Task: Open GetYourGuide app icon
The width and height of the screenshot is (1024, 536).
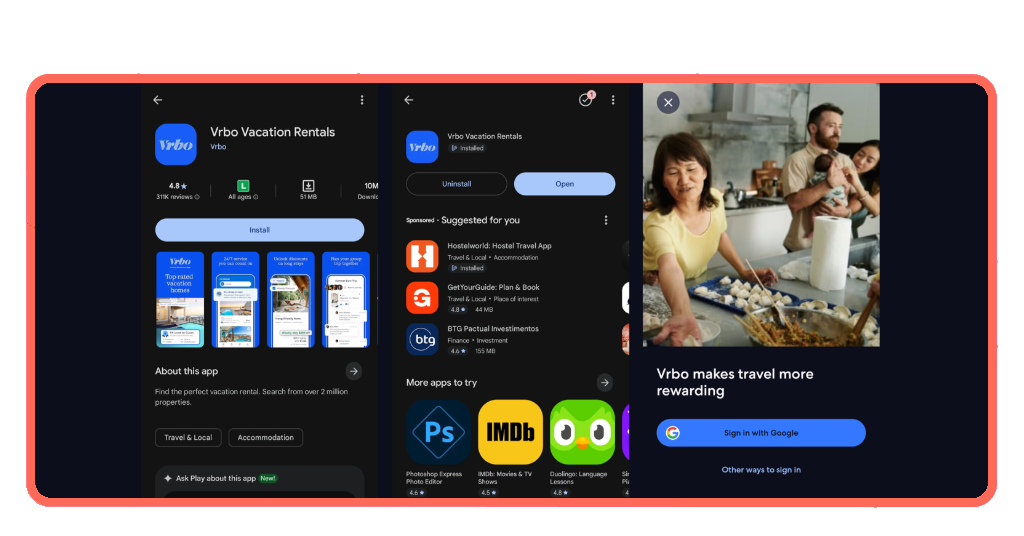Action: click(422, 298)
